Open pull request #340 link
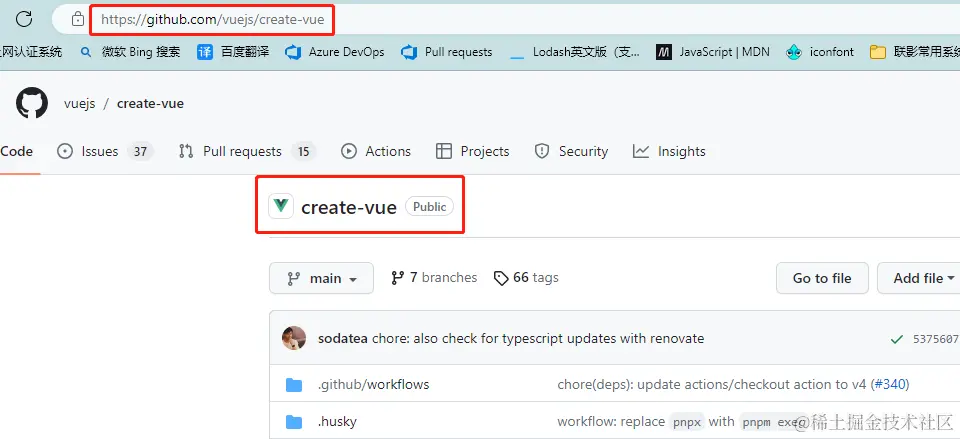Image resolution: width=960 pixels, height=439 pixels. (x=890, y=385)
